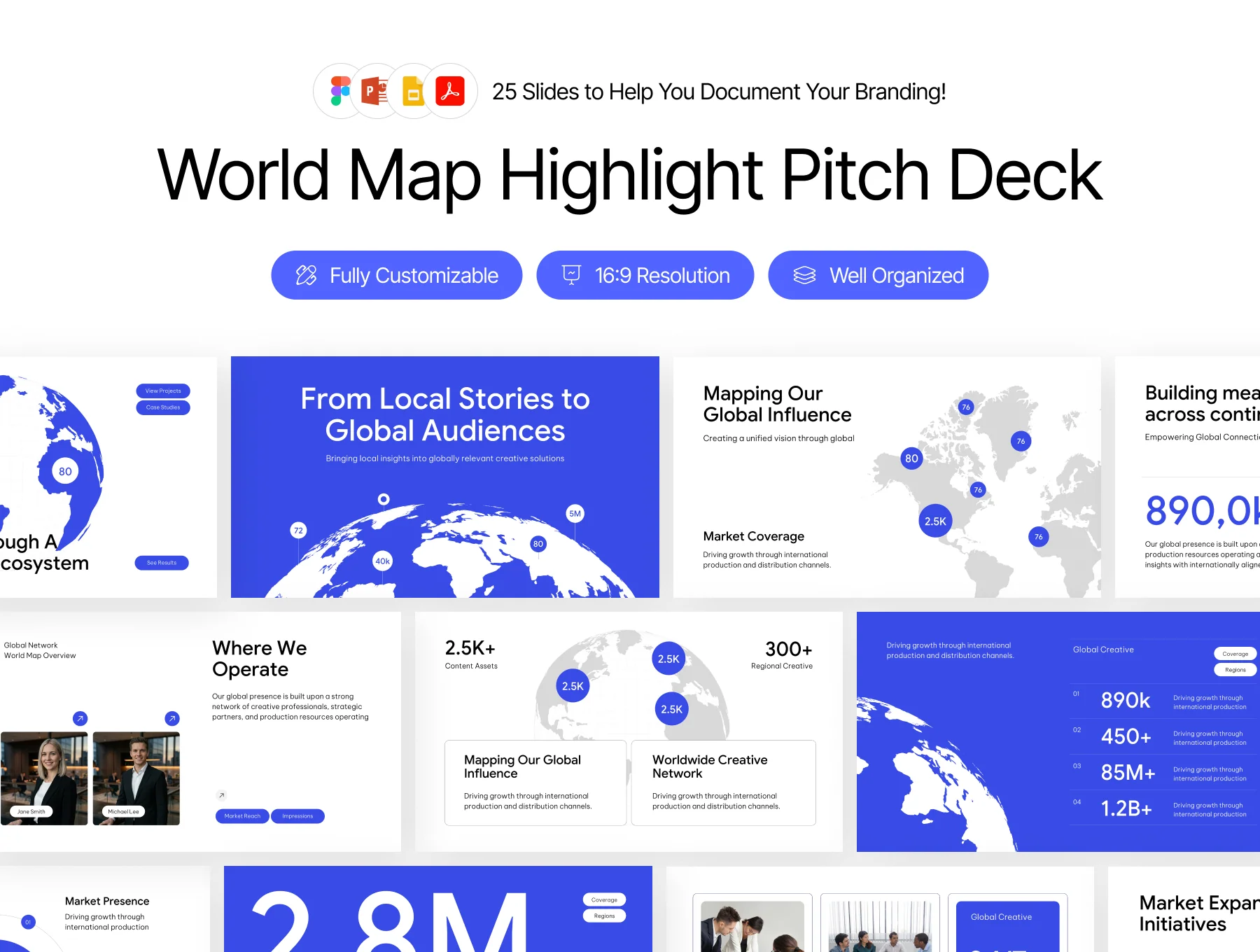Click the arrow icon above Jane Smith's photo
The height and width of the screenshot is (952, 1260).
(x=80, y=718)
